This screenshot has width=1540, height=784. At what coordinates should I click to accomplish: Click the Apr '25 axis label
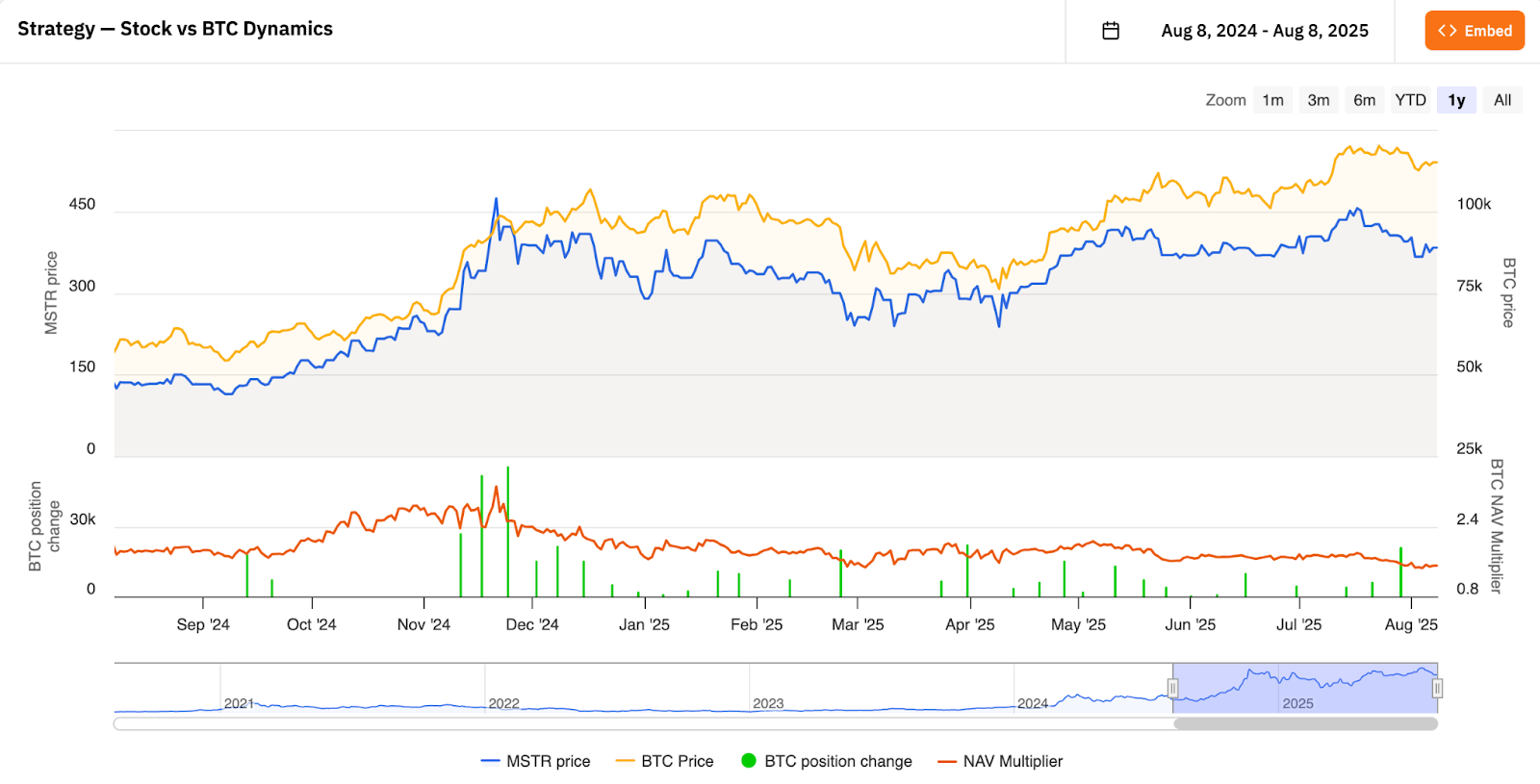pos(970,624)
